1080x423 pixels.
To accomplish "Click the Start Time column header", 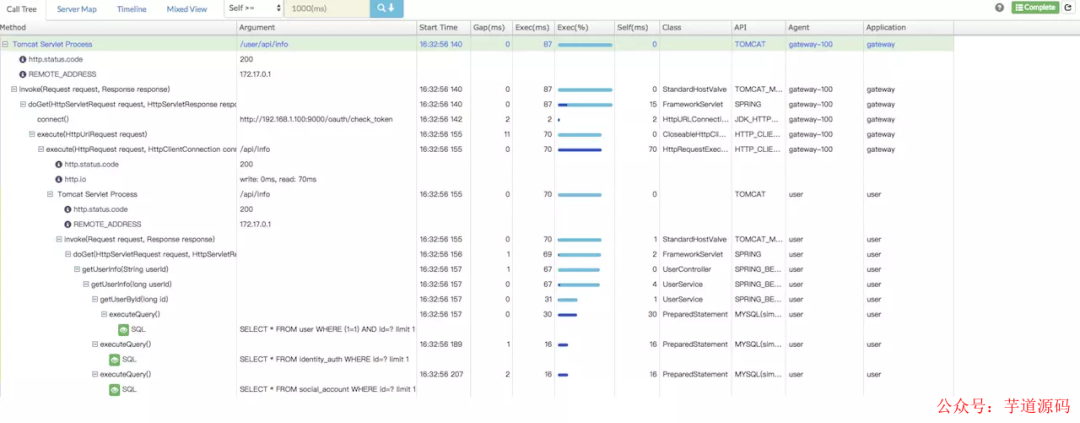I will [x=444, y=28].
